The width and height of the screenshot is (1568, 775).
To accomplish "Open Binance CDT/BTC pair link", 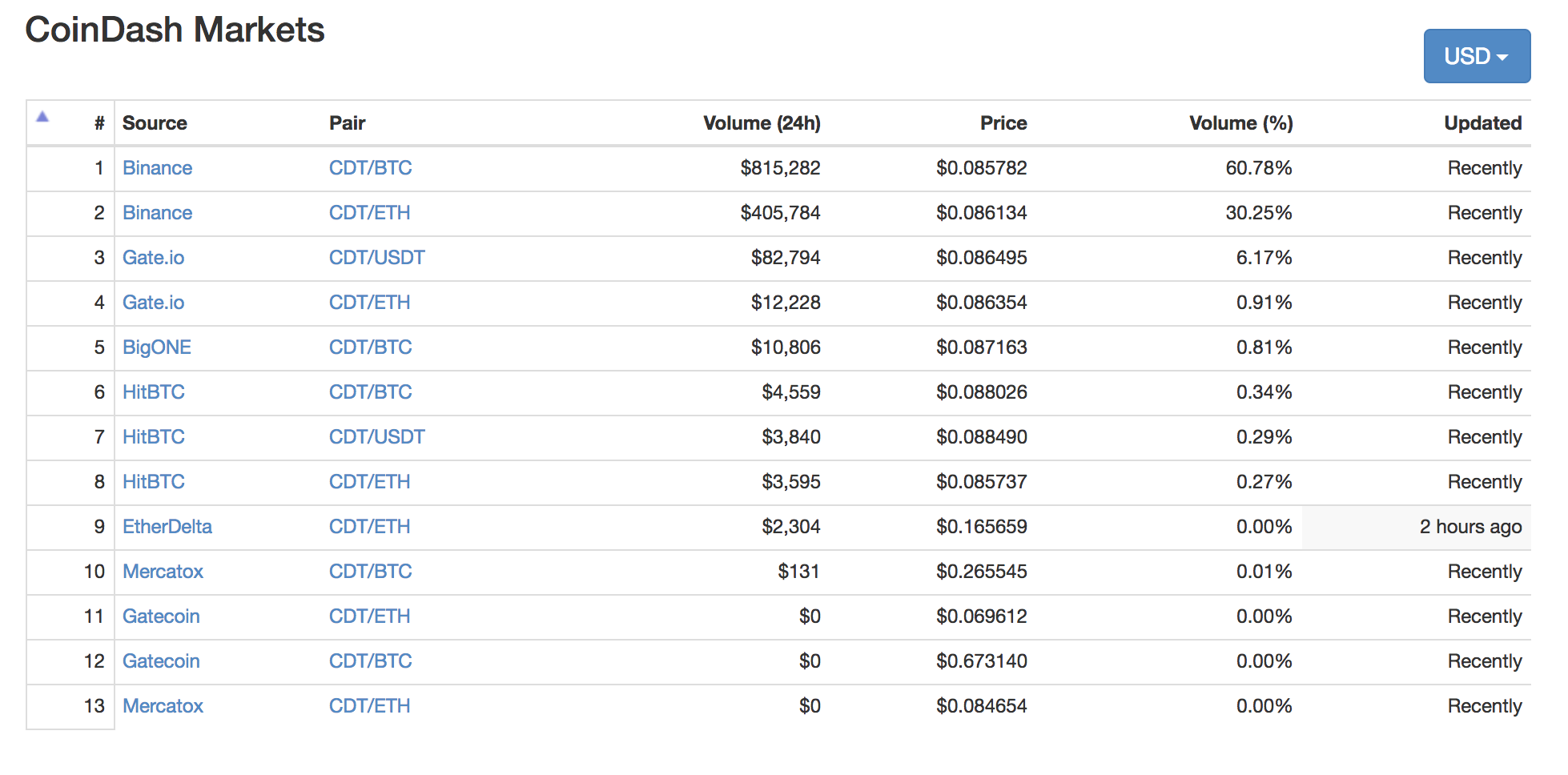I will click(370, 168).
